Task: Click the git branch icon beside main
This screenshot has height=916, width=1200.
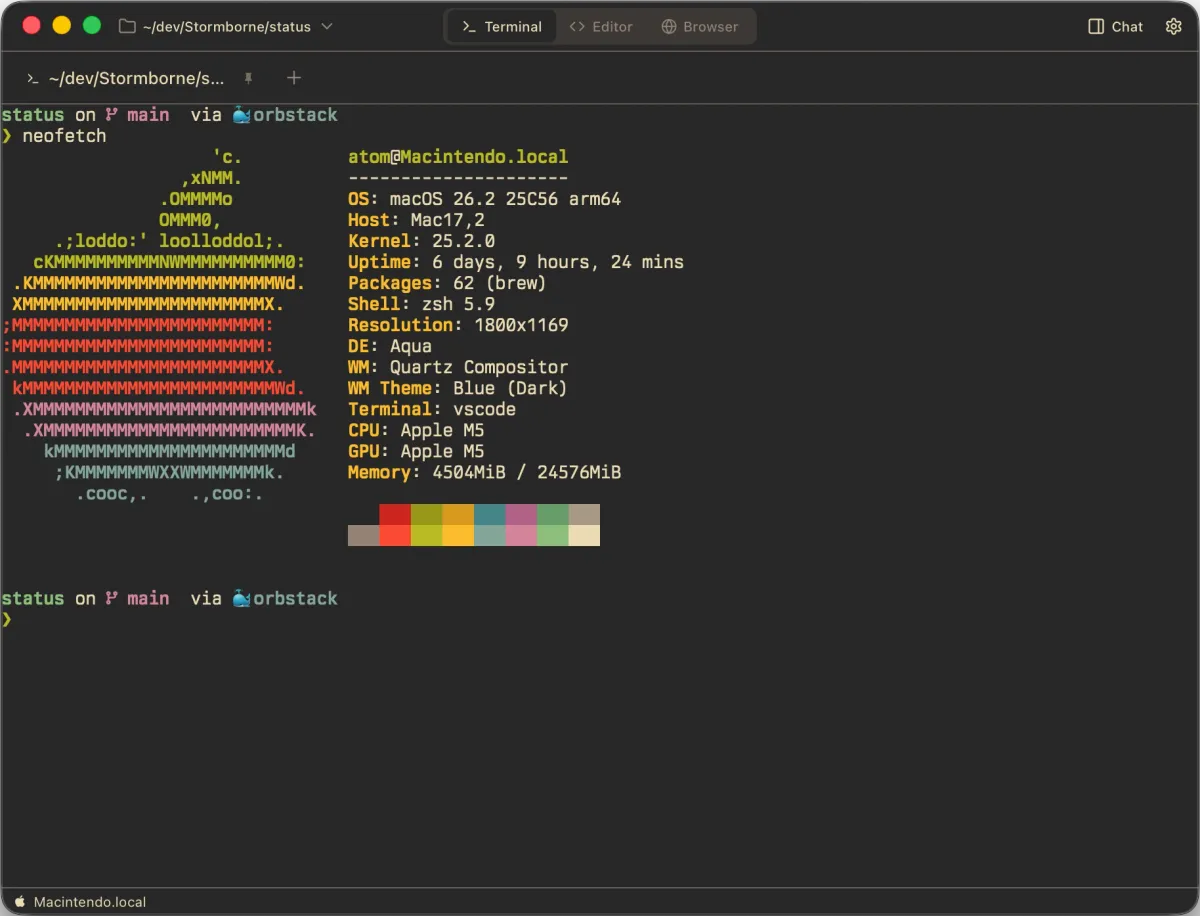Action: [113, 114]
